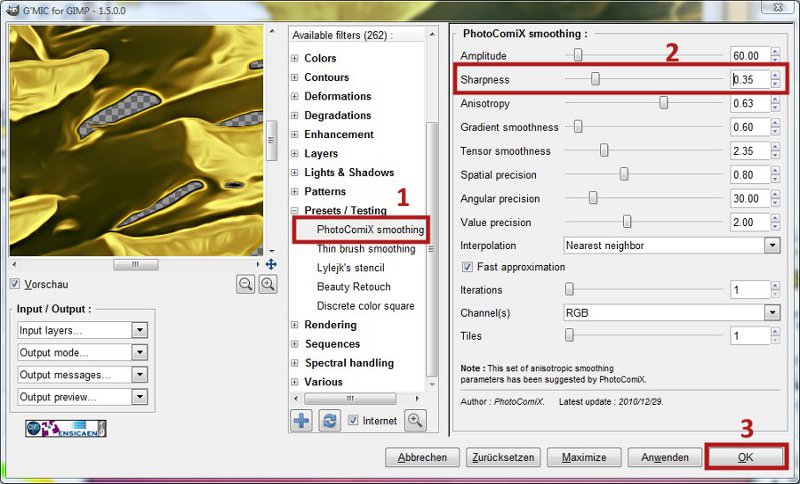Click the preview navigation cross icon
Viewport: 800px width, 484px height.
click(271, 264)
